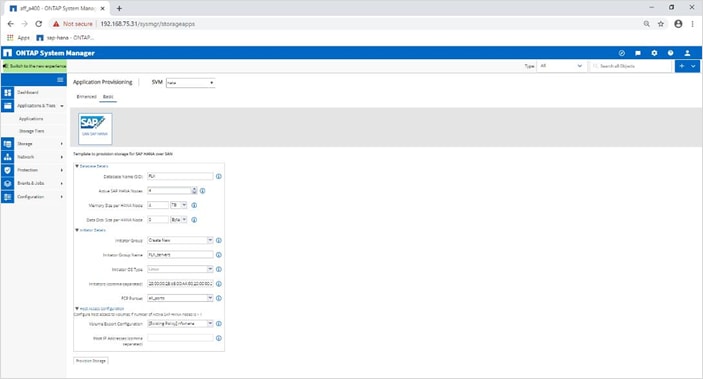
Task: Click the Applications & Tiers sidebar icon
Action: [x=8, y=106]
